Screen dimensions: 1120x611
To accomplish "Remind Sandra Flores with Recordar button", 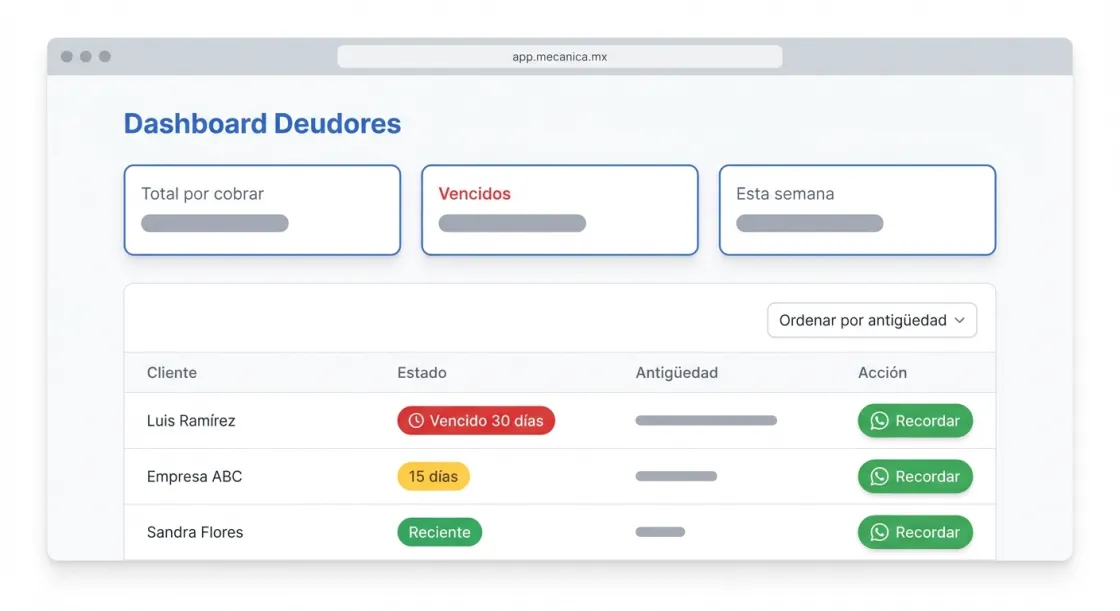I will pos(915,532).
